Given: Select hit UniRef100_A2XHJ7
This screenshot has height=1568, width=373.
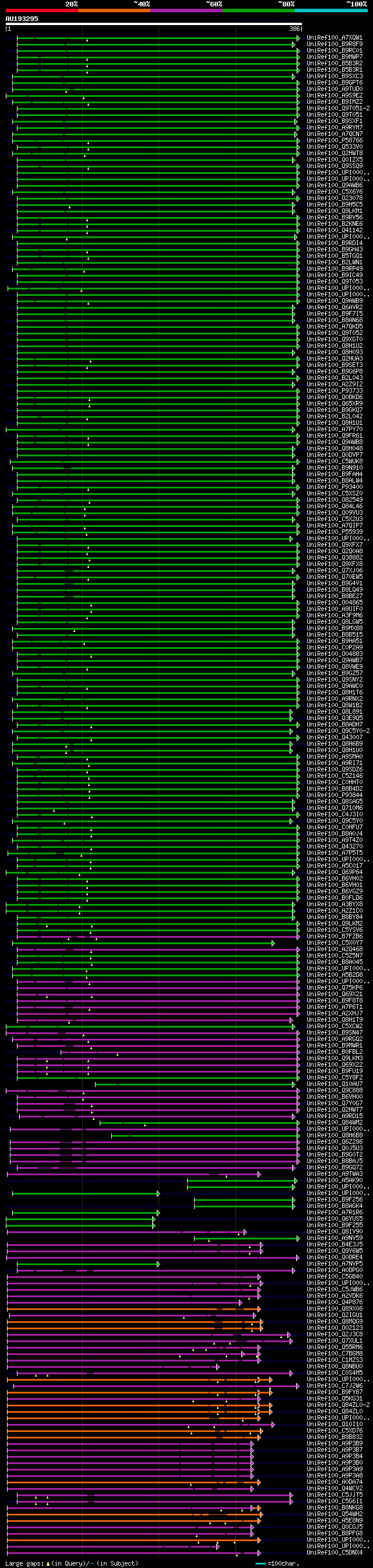Looking at the screenshot, I should (x=335, y=1014).
